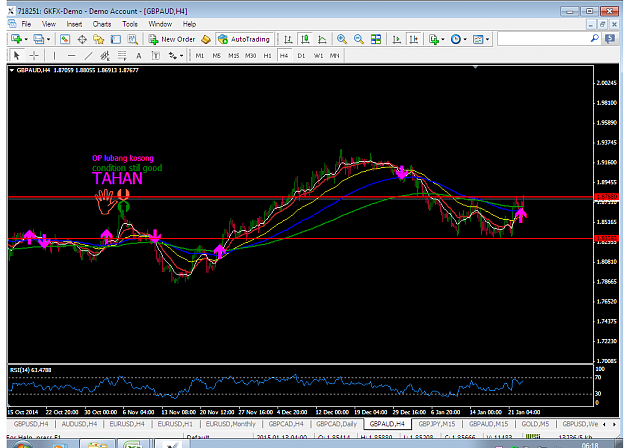Screen dimensions: 625x448
Task: Switch chart to Candlesticks style
Action: click(x=305, y=39)
